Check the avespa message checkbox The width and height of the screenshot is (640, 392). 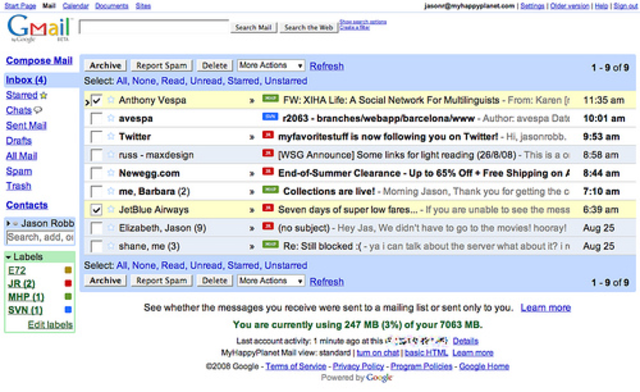click(x=96, y=119)
